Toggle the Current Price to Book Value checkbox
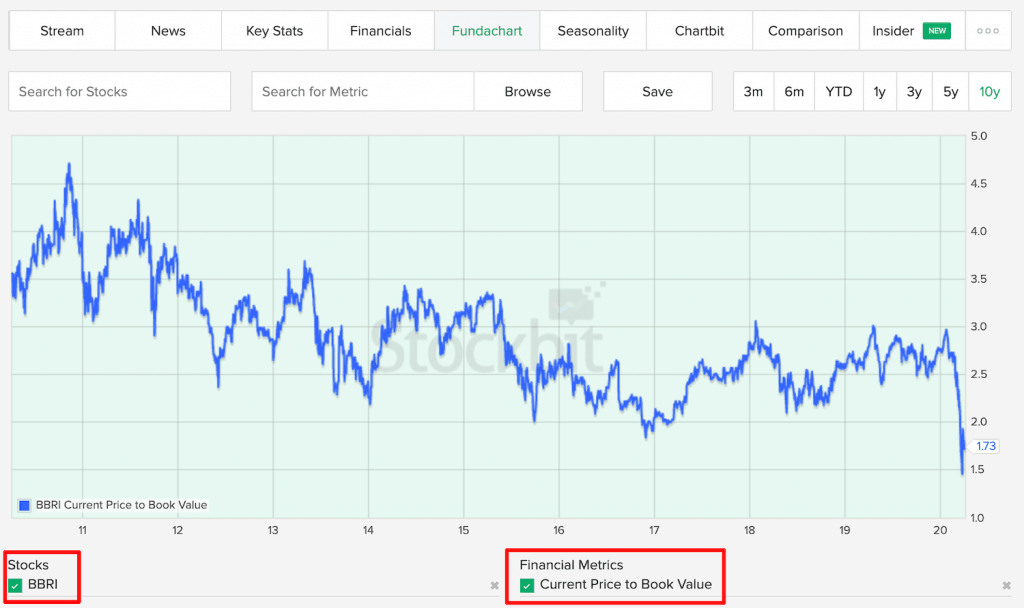Image resolution: width=1024 pixels, height=608 pixels. [x=526, y=585]
